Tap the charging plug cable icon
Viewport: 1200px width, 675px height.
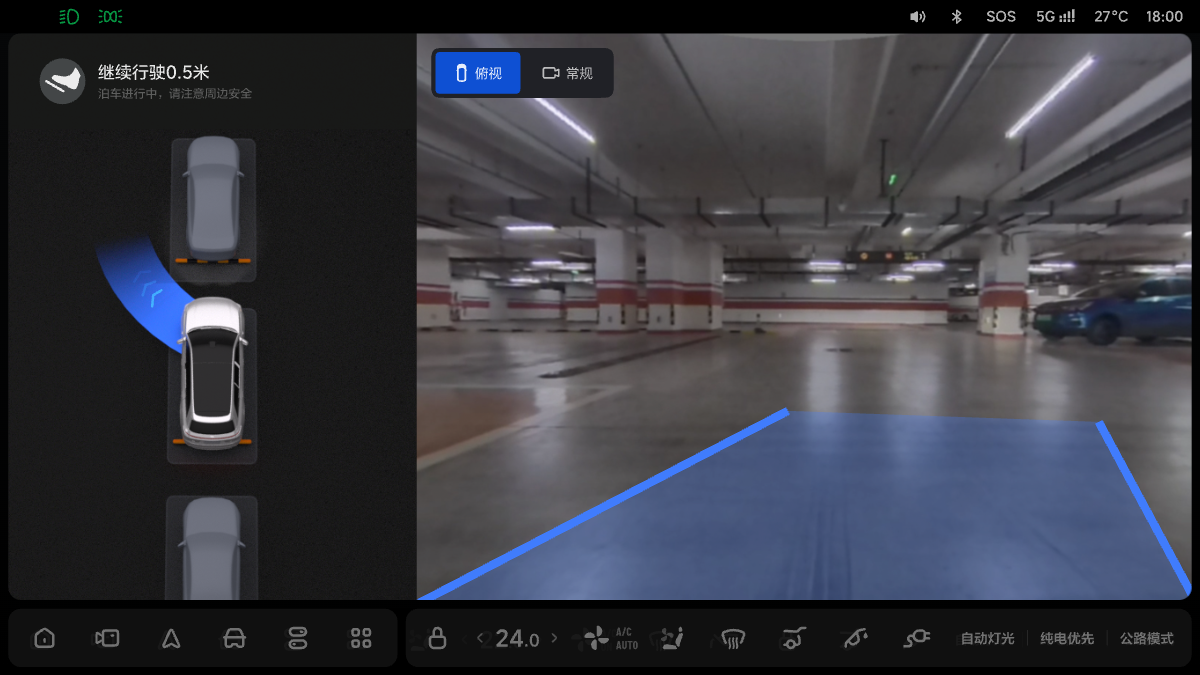pyautogui.click(x=916, y=638)
